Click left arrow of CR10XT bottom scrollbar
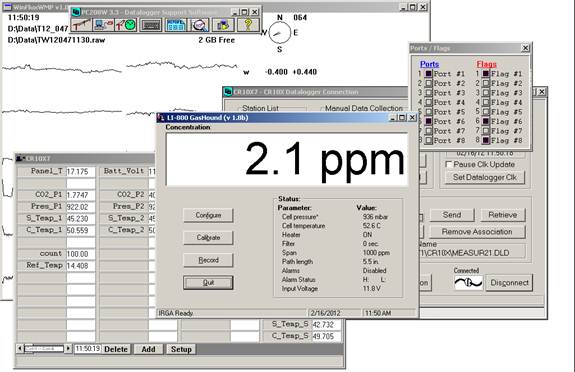This screenshot has height=372, width=575. pyautogui.click(x=20, y=349)
